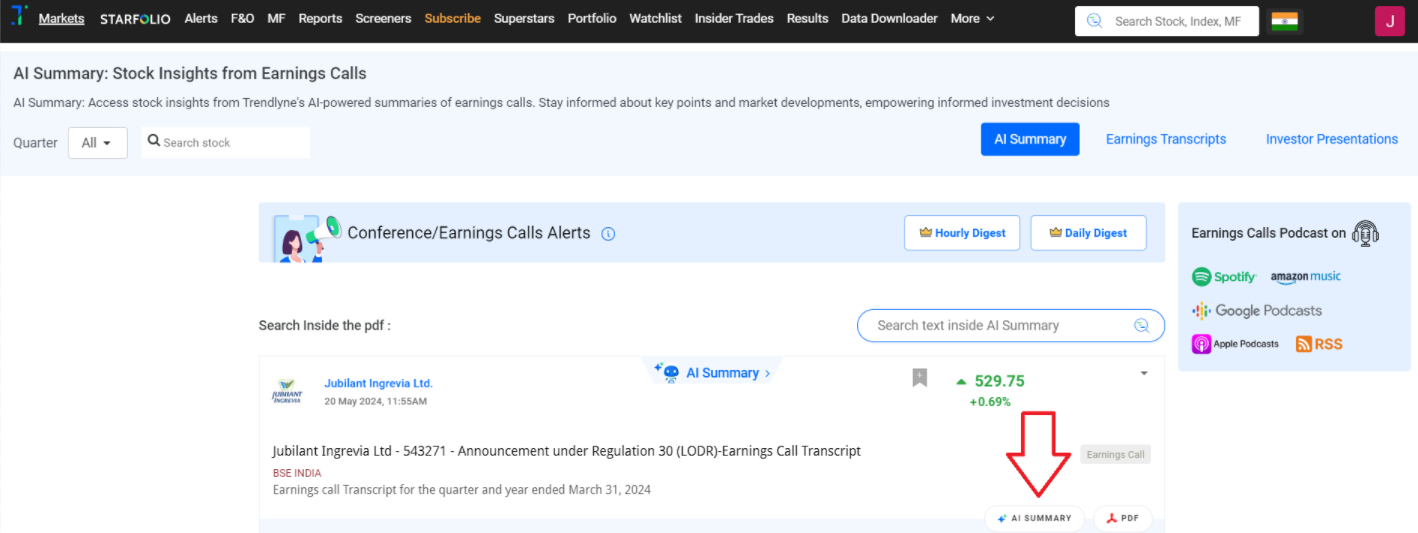Image resolution: width=1418 pixels, height=533 pixels.
Task: Click the Search text inside AI Summary field
Action: [x=1011, y=325]
